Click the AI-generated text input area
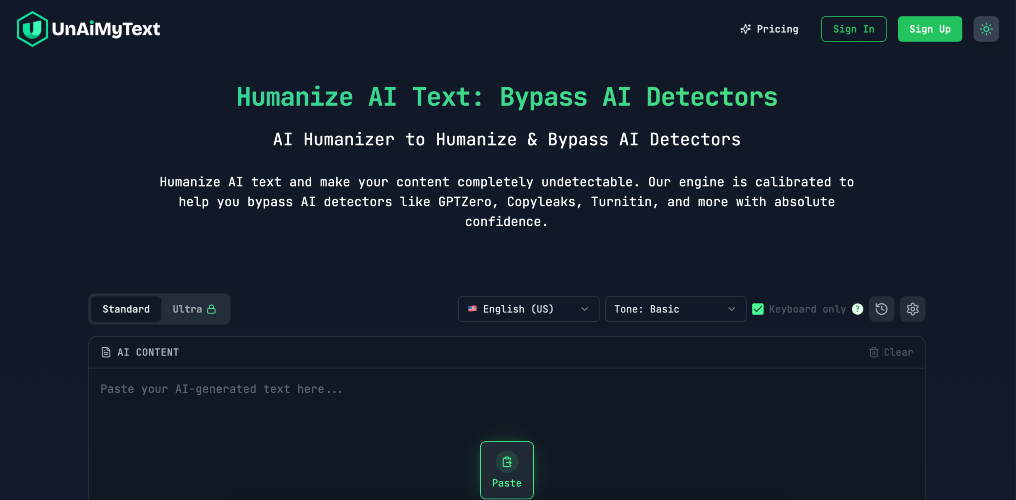 [507, 434]
